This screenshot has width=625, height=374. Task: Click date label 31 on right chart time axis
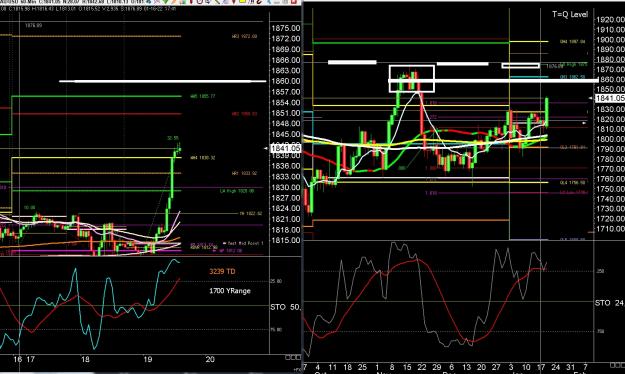tap(570, 367)
